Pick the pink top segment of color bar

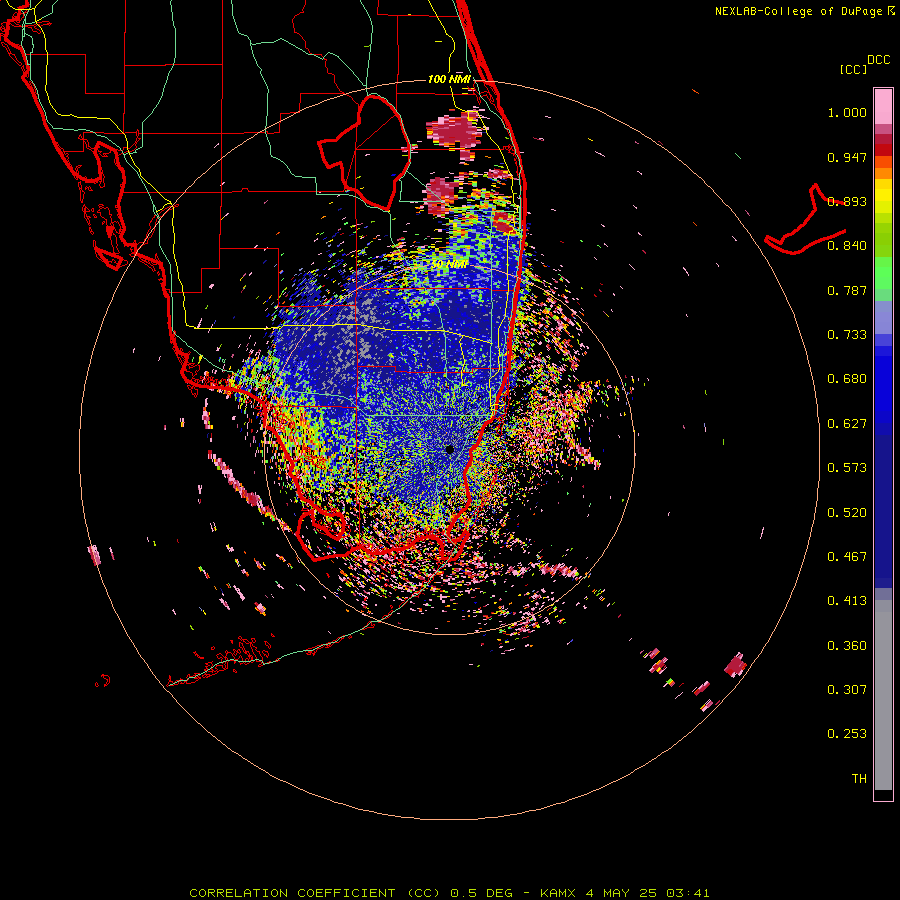click(883, 106)
